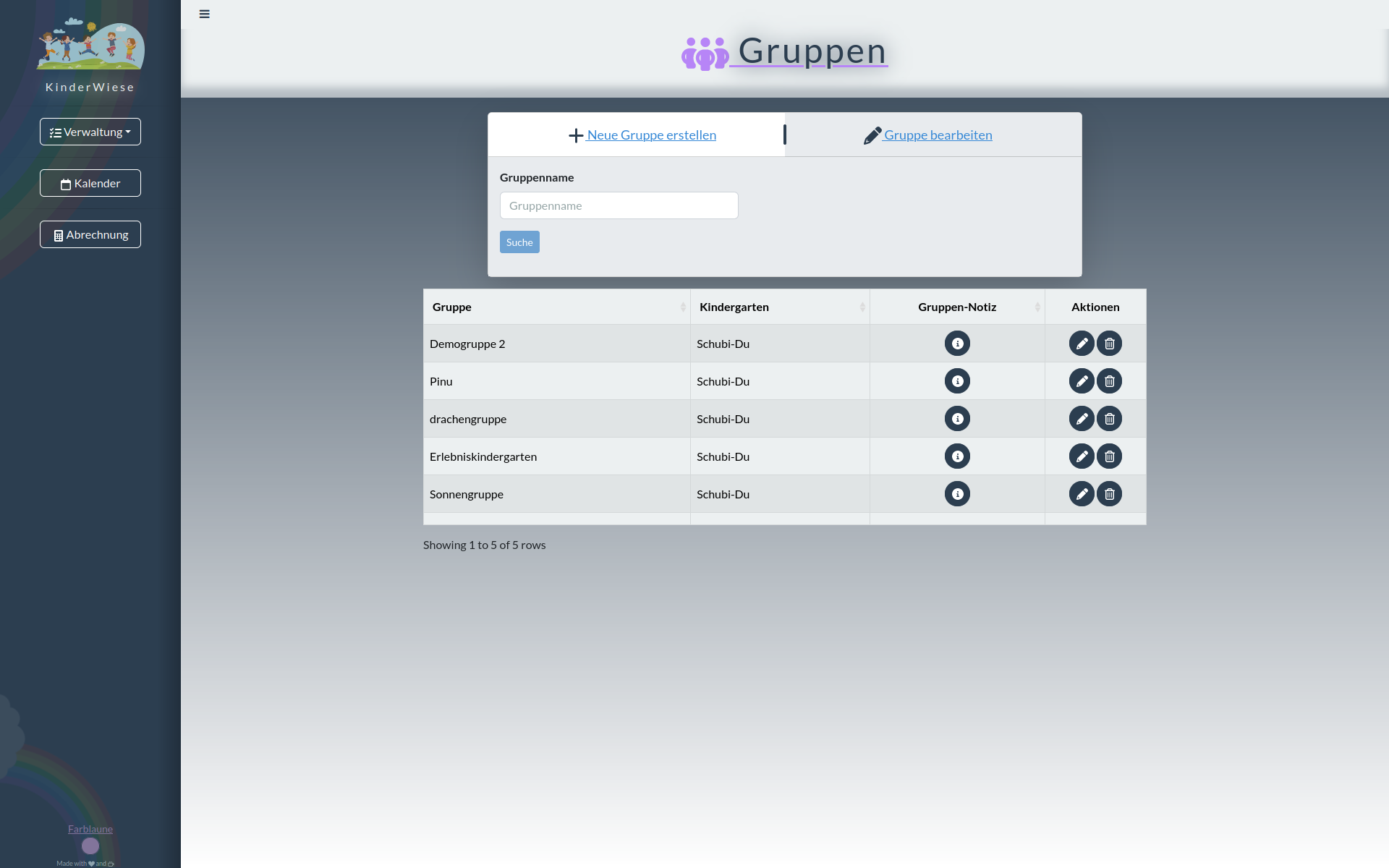Open info note for Erlebniskindergarten
Screen dimensions: 1389x868
(x=957, y=456)
